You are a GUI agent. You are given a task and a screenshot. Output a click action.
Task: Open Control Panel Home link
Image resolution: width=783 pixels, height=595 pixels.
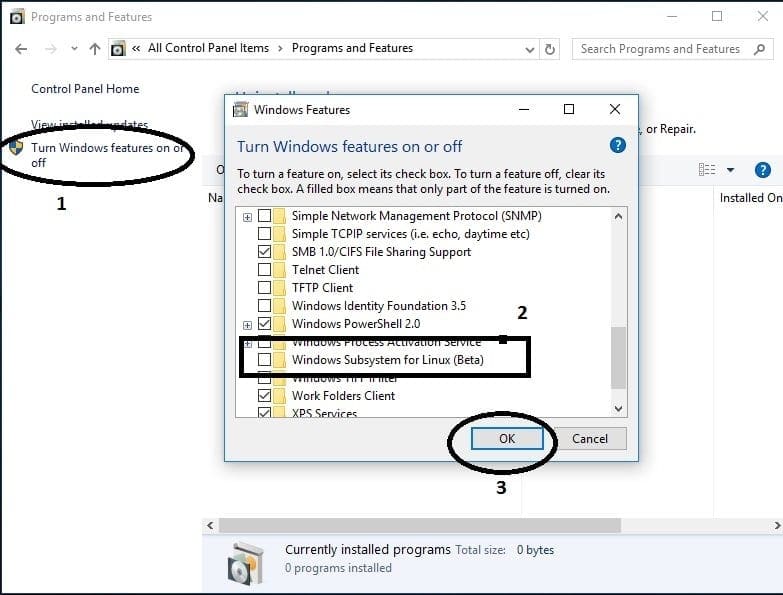(x=85, y=89)
